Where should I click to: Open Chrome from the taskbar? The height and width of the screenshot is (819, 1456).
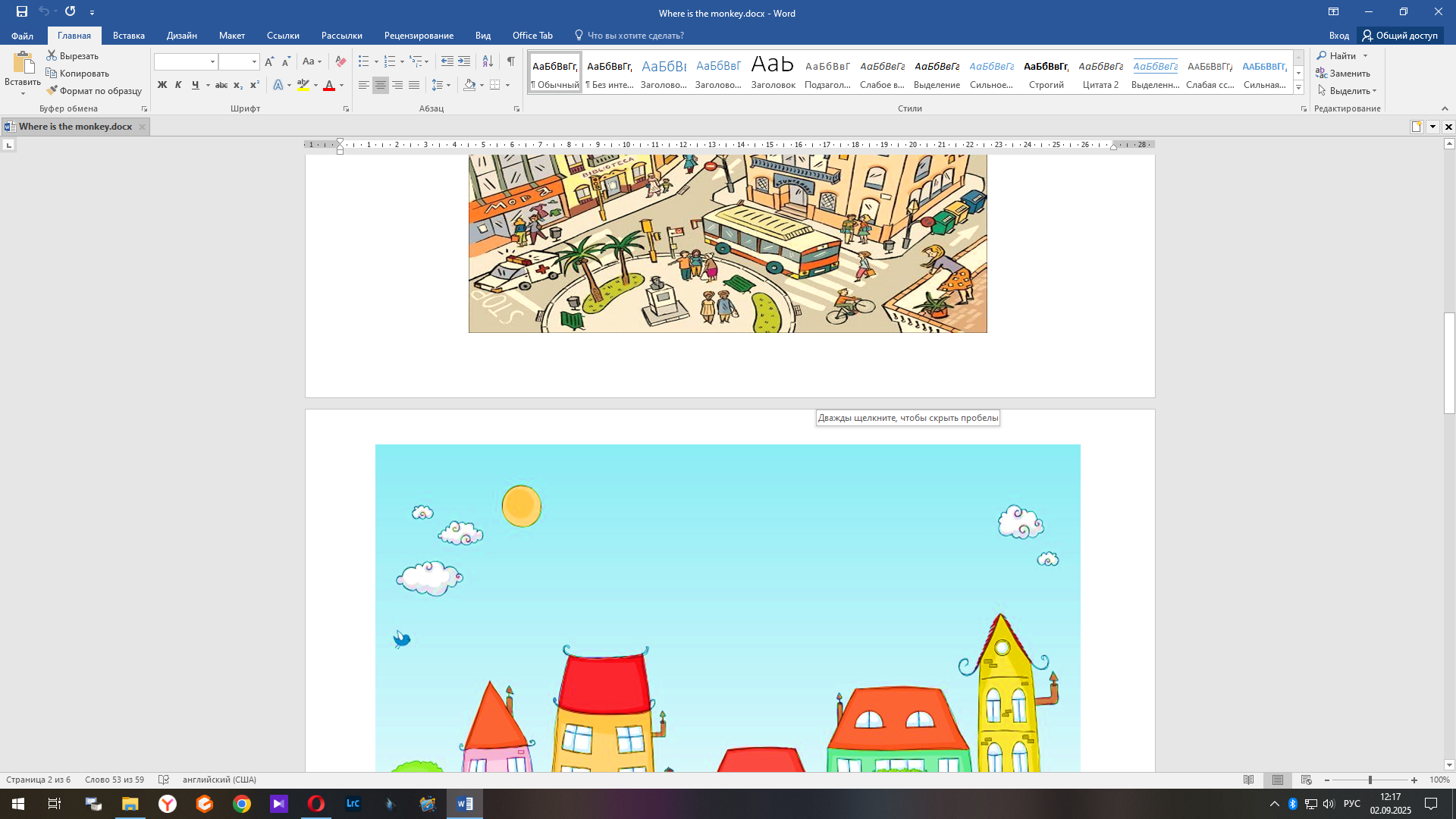pyautogui.click(x=242, y=804)
